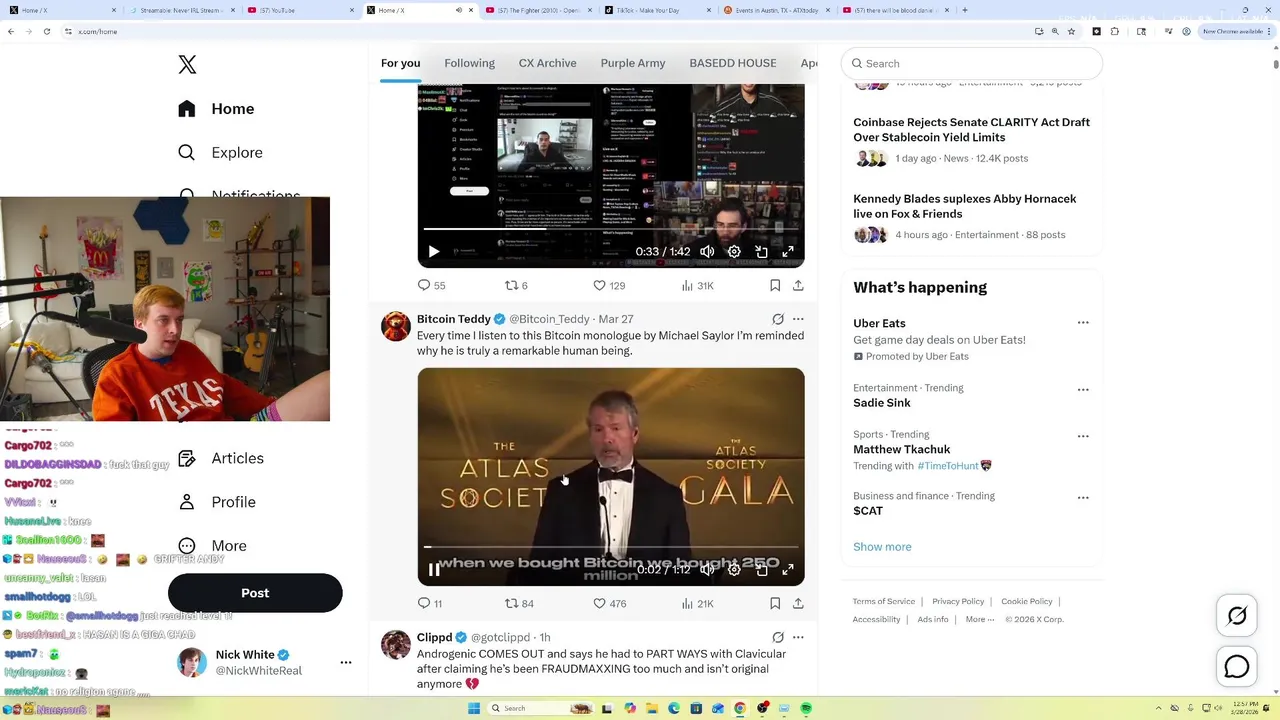Open settings gear on the top video

(x=734, y=252)
